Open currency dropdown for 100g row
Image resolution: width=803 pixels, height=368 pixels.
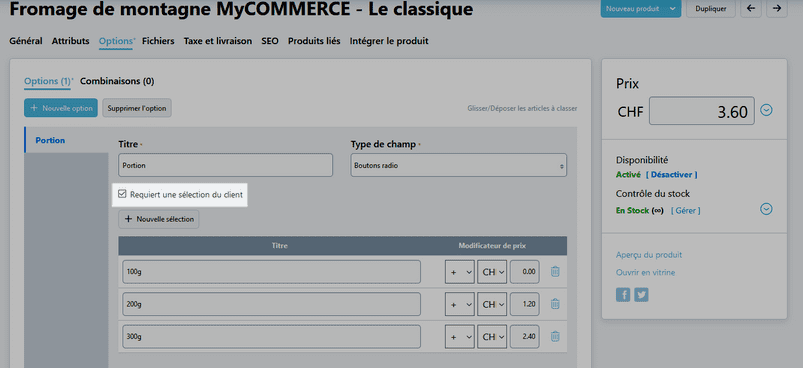(492, 272)
